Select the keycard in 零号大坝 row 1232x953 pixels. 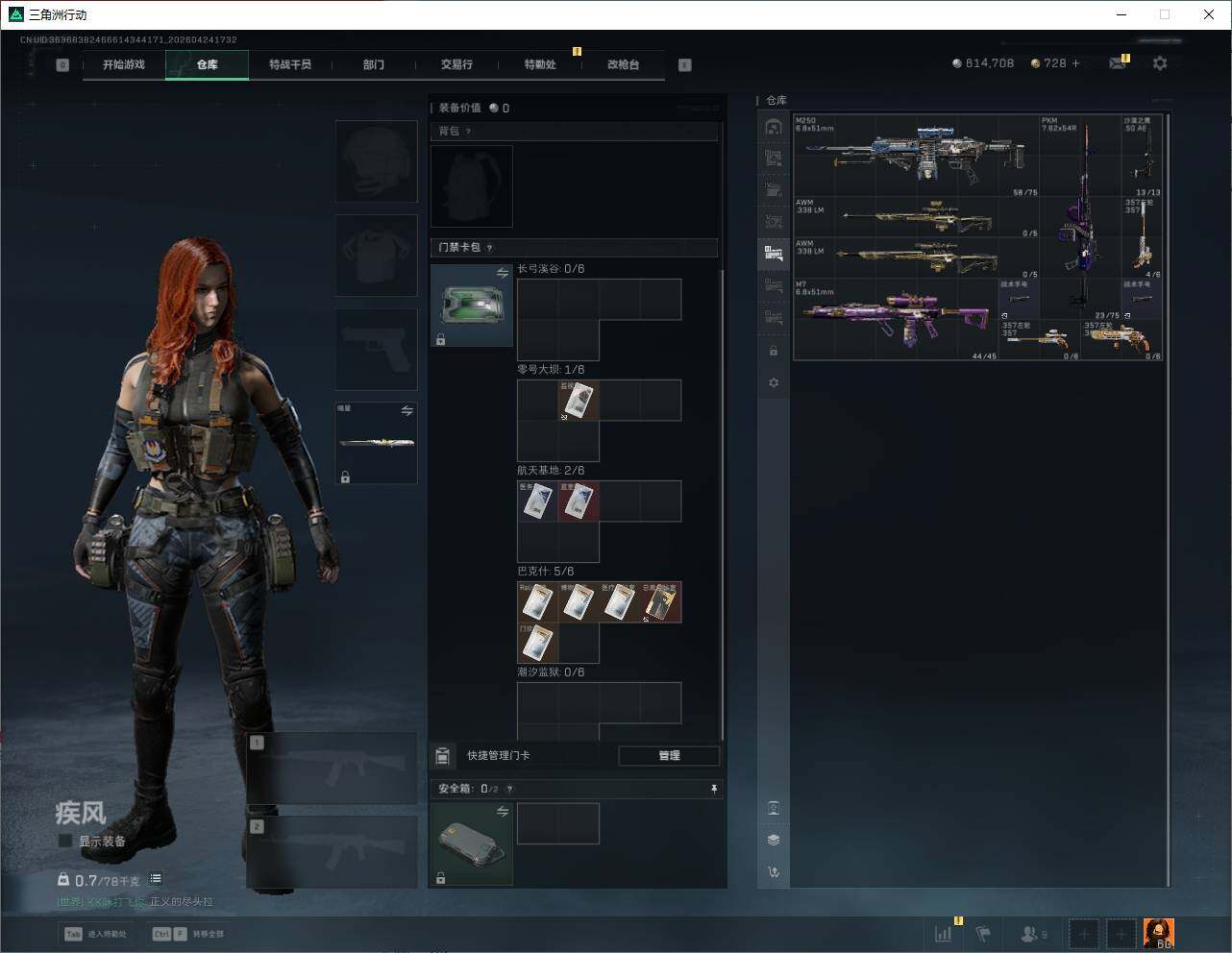click(579, 401)
